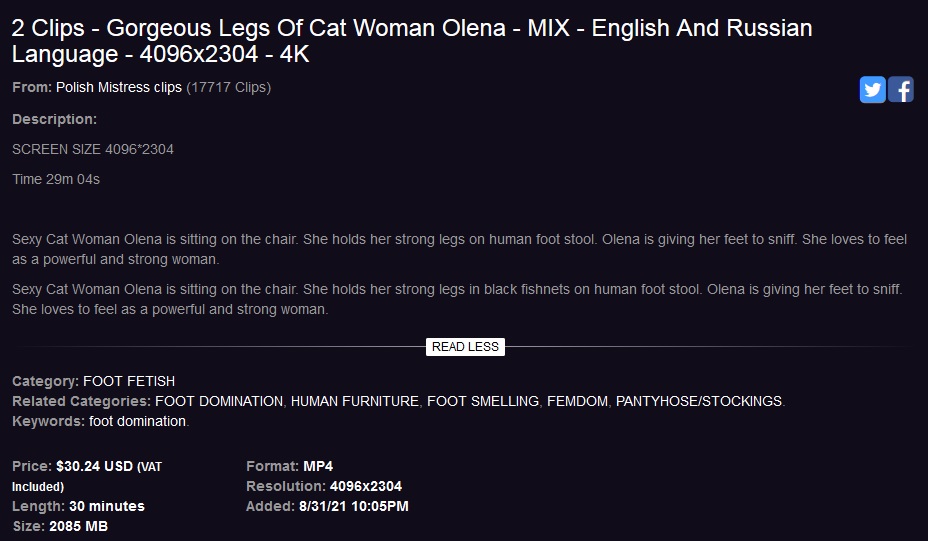Open HUMAN FURNITURE related category
Image resolution: width=928 pixels, height=541 pixels.
(355, 401)
